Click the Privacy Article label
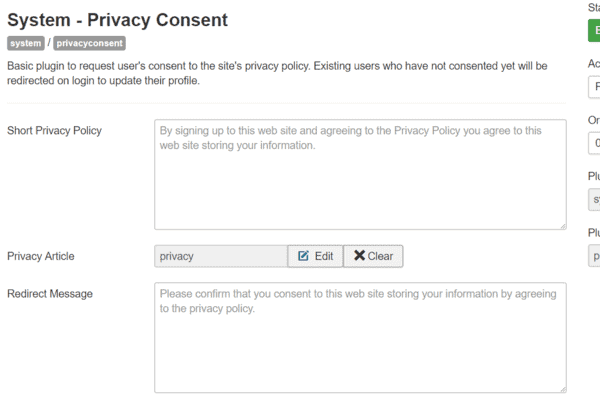Viewport: 600px width, 409px height. coord(41,256)
